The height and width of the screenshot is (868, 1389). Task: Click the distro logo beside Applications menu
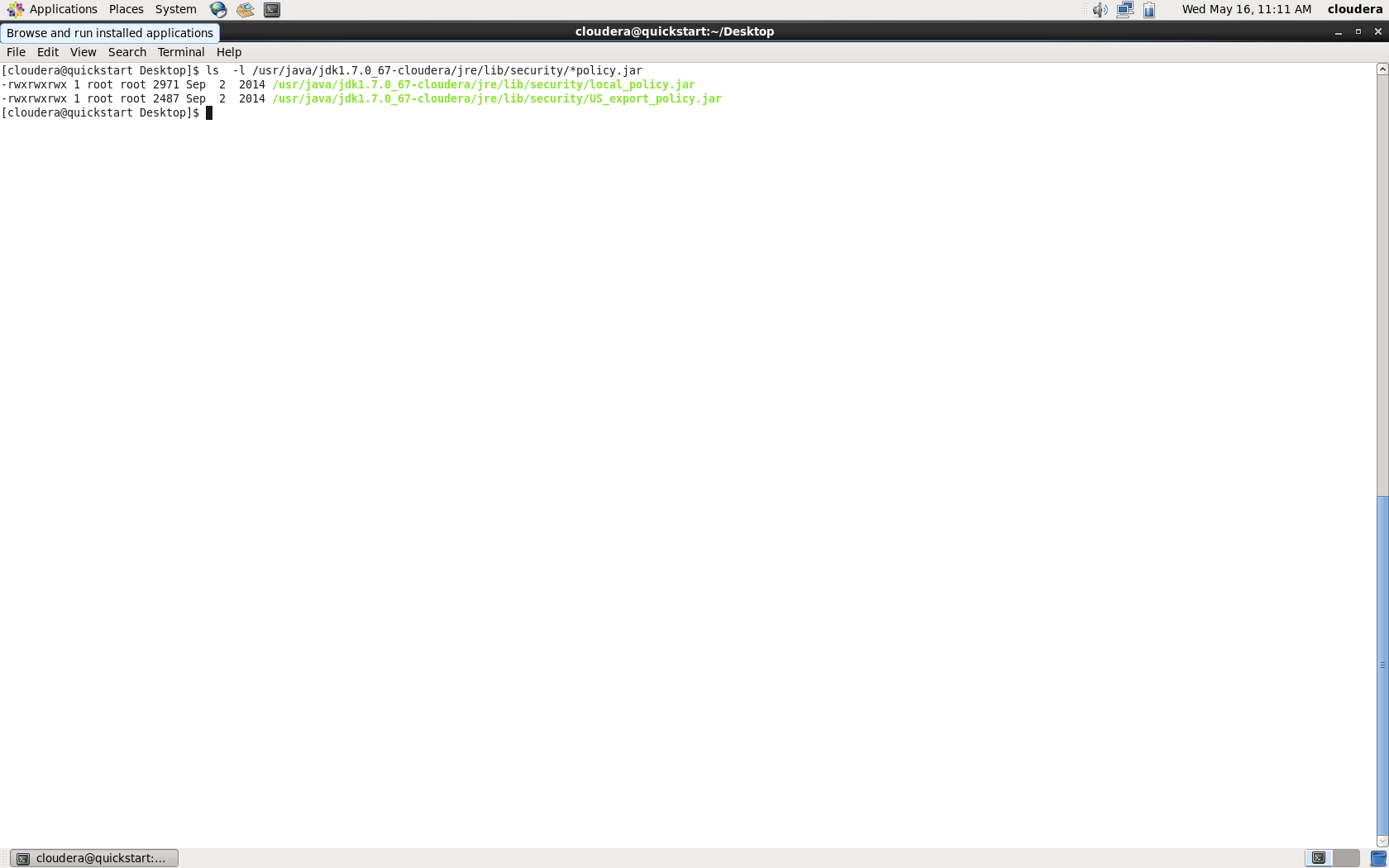14,9
